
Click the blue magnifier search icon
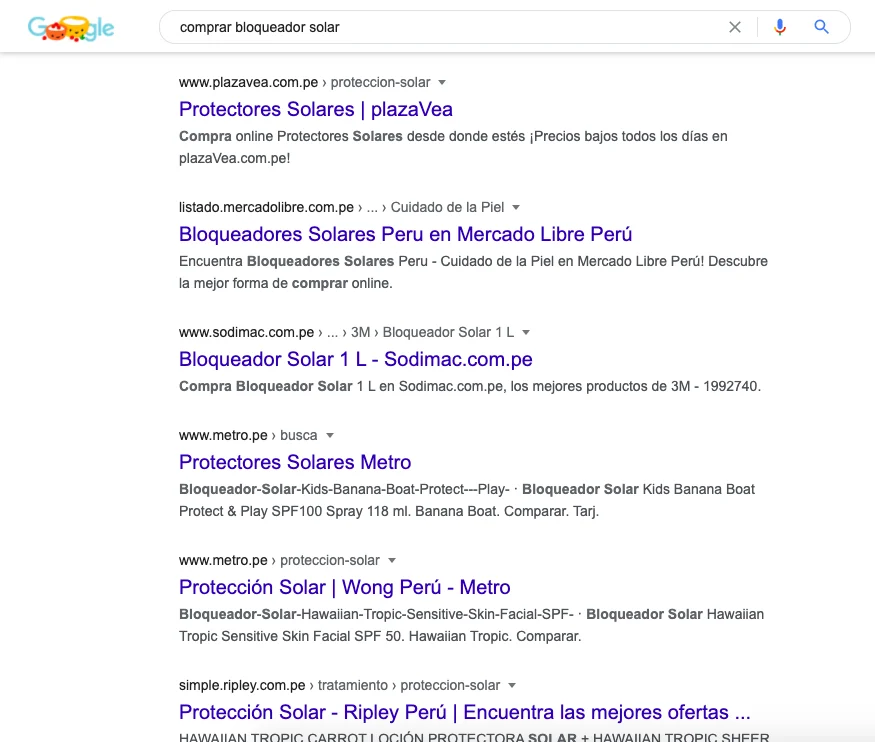pyautogui.click(x=821, y=27)
